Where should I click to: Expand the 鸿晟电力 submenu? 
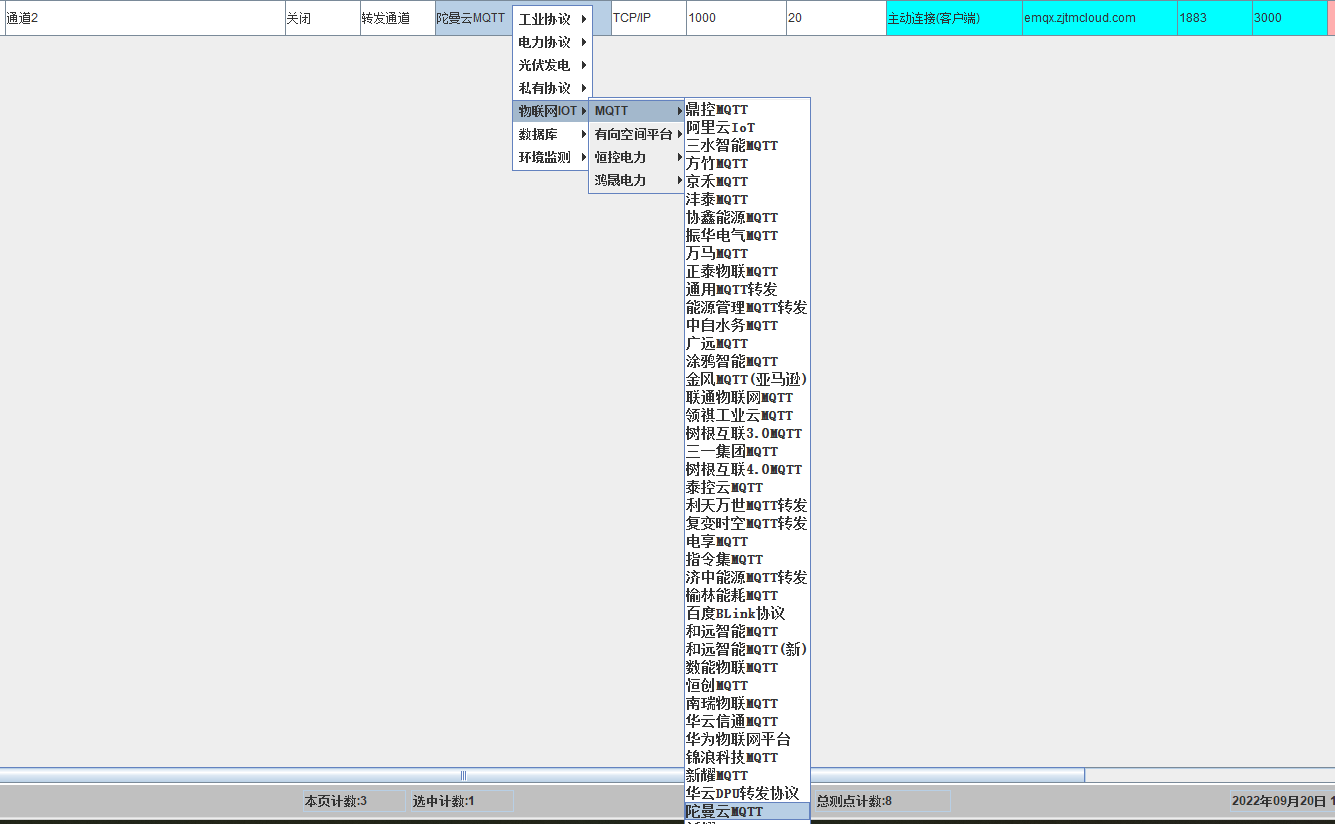point(637,180)
